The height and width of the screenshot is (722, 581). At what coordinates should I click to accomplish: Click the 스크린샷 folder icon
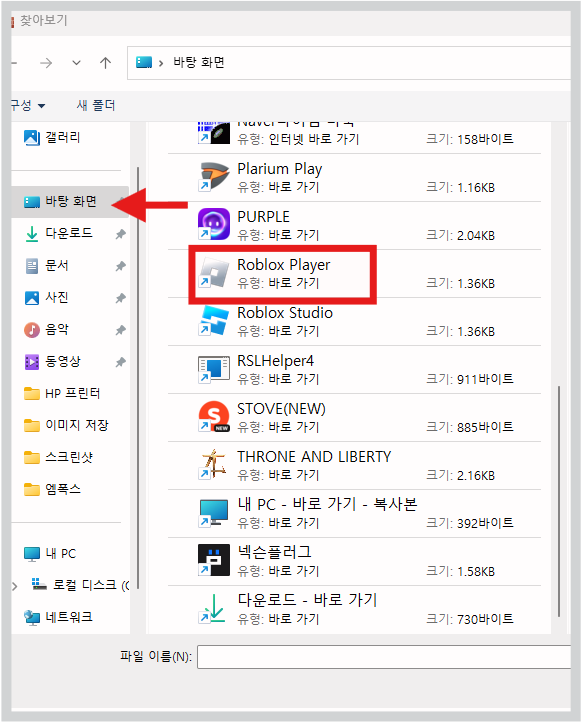click(x=32, y=457)
